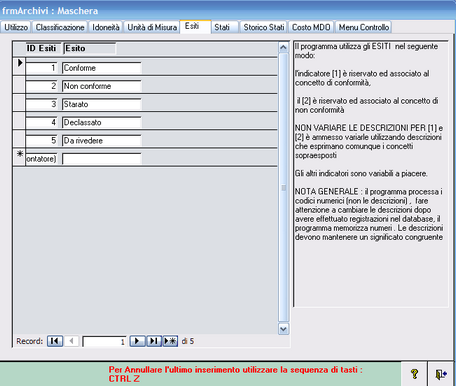Viewport: 456px width, 386px height.
Task: Click the Esito column header
Action: coord(89,48)
